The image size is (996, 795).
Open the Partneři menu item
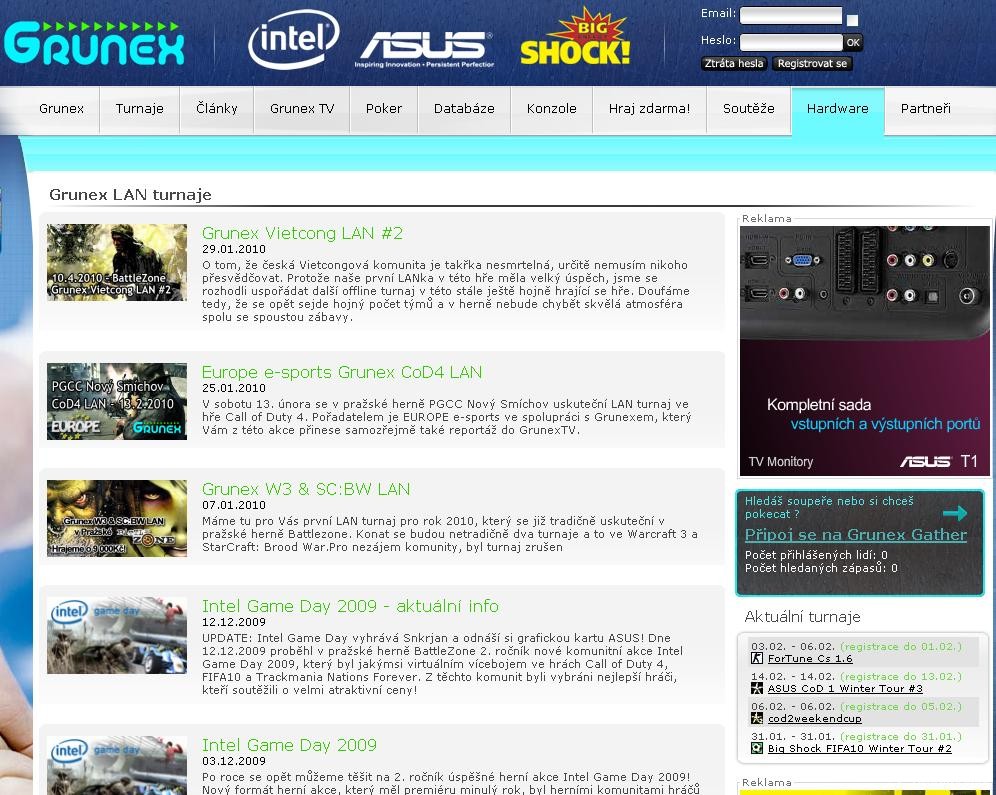coord(925,109)
